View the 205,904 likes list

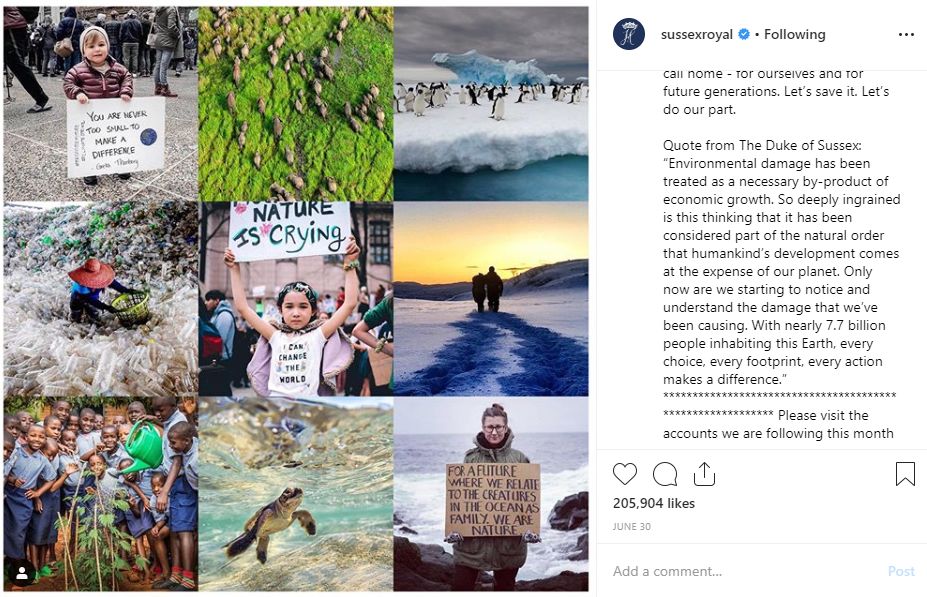click(x=653, y=503)
